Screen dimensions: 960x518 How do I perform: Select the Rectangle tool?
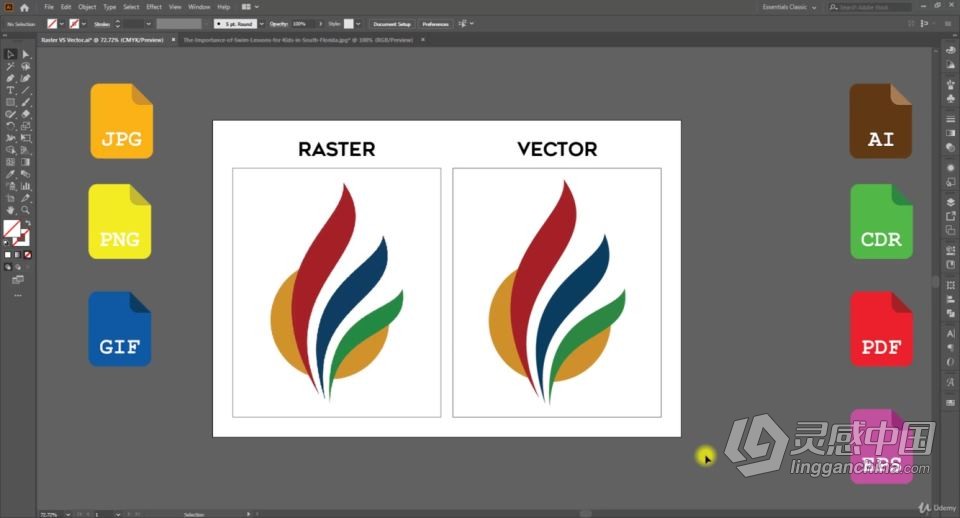coord(10,102)
